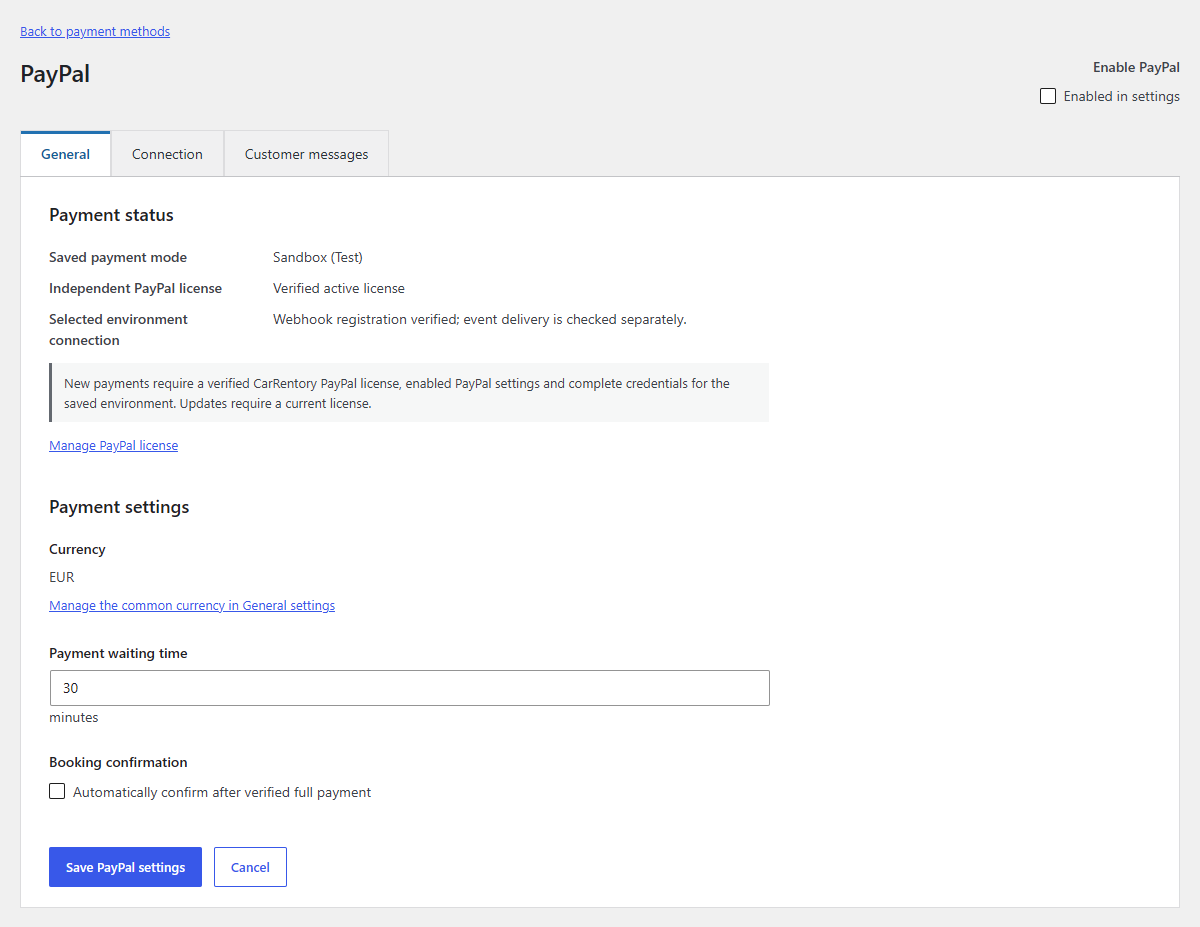Click the EUR currency value
The height and width of the screenshot is (927, 1200).
coord(62,577)
